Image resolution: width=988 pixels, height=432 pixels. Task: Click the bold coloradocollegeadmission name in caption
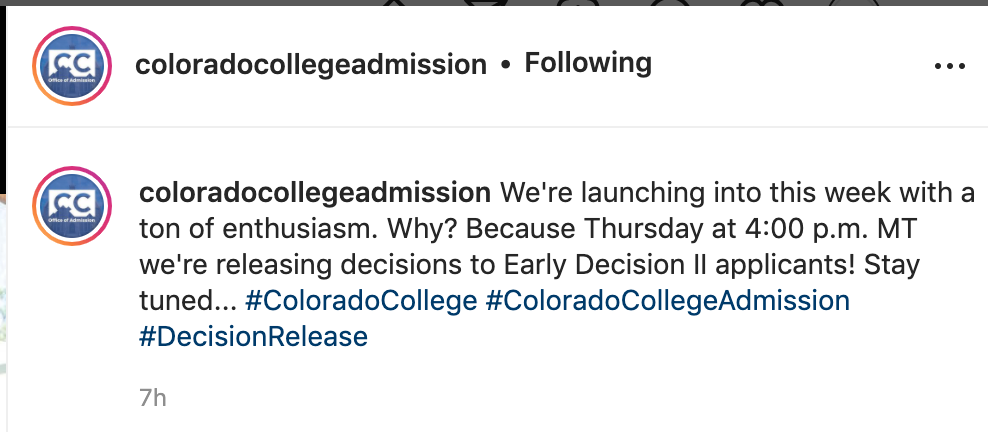point(314,193)
